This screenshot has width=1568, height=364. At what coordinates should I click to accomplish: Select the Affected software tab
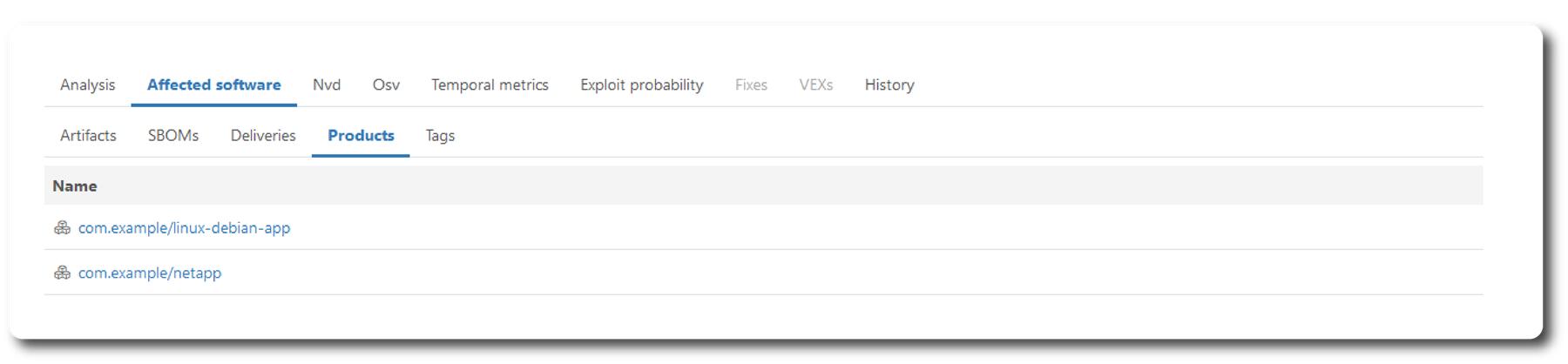coord(213,85)
